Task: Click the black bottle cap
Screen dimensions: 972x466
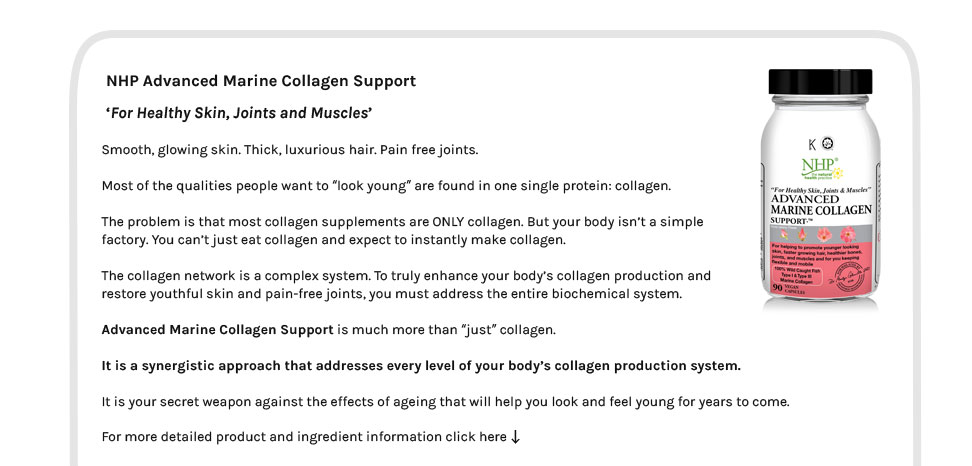Action: (820, 82)
